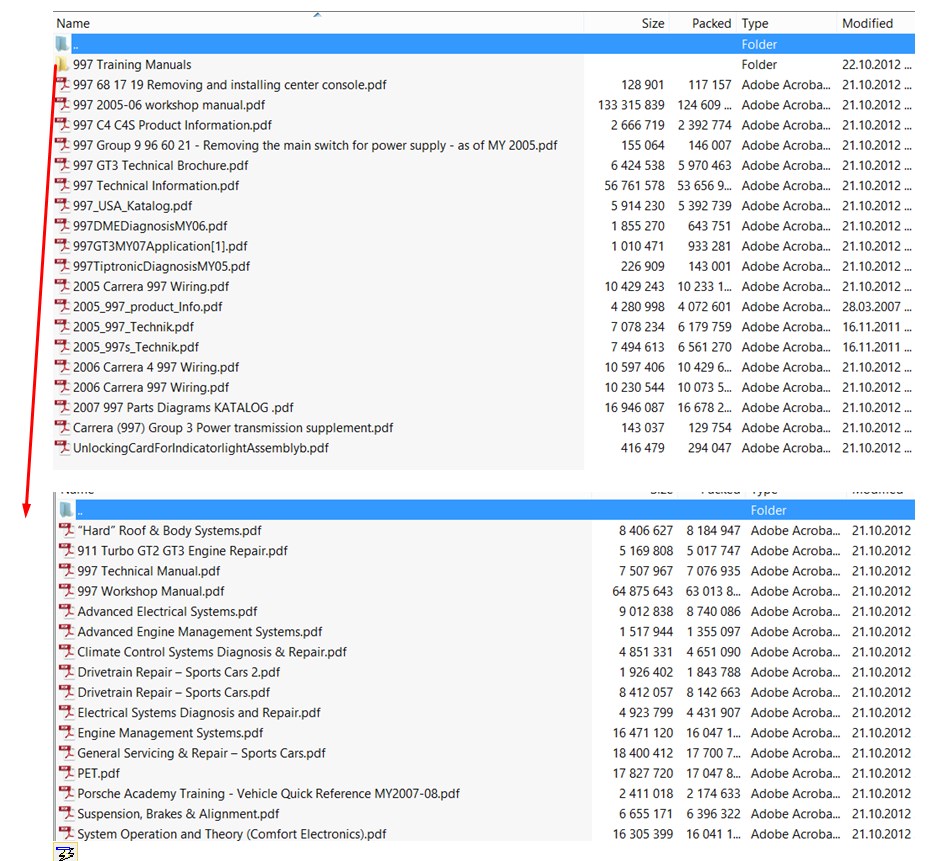The width and height of the screenshot is (931, 861).
Task: Sort the upper list by the Packed column
Action: coord(711,23)
